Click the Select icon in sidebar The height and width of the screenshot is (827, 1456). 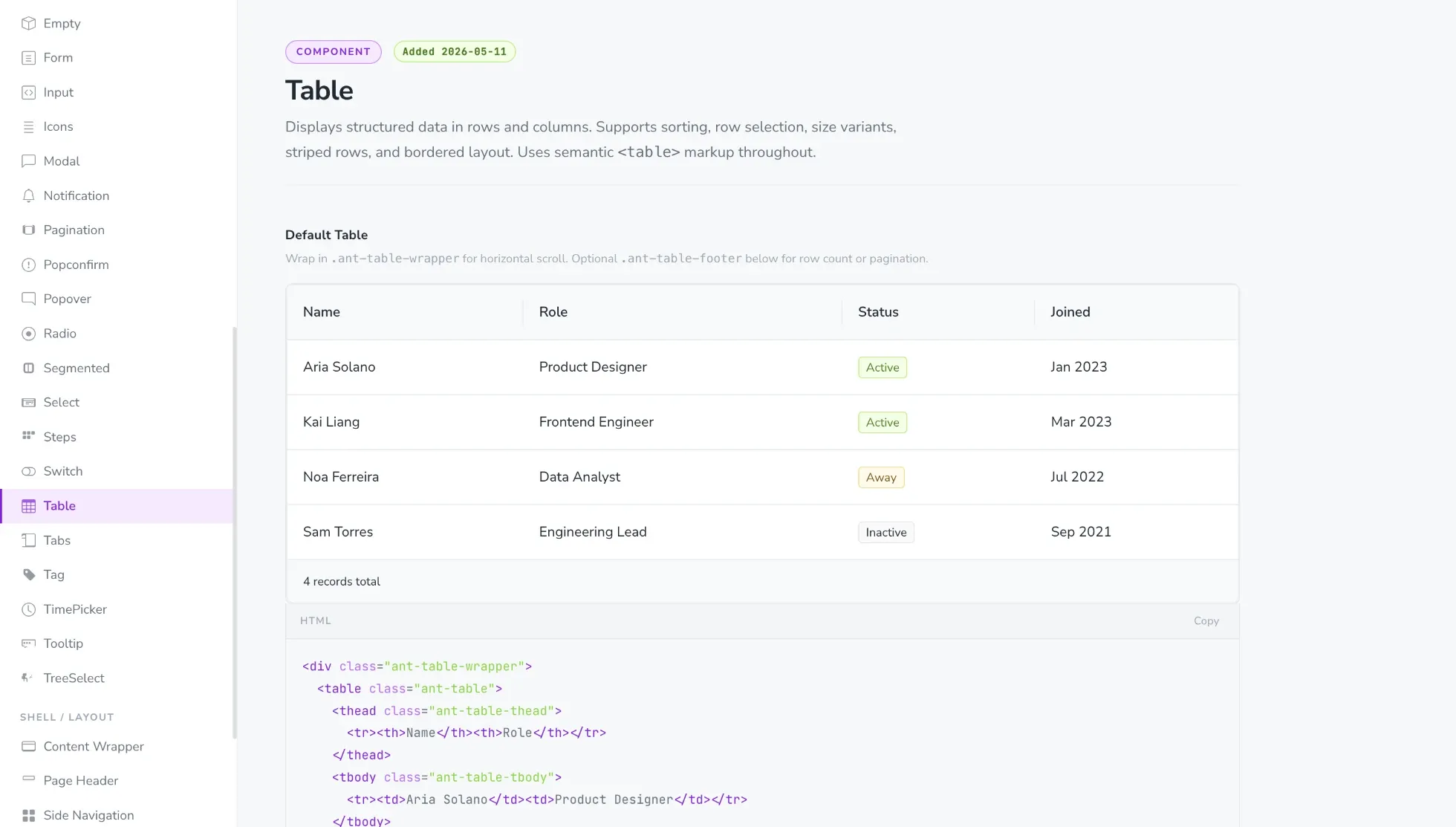point(28,403)
